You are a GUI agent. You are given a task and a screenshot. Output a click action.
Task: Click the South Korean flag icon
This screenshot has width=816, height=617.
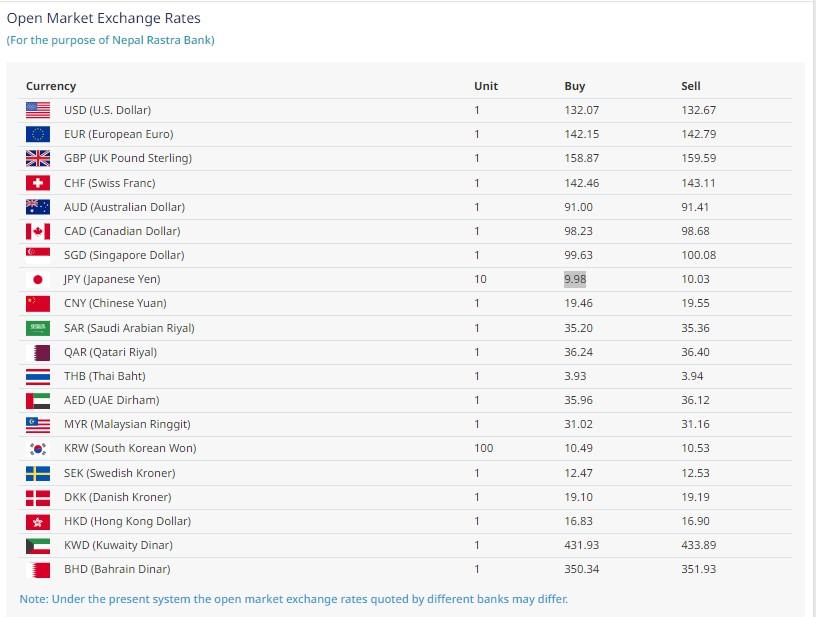click(x=38, y=448)
